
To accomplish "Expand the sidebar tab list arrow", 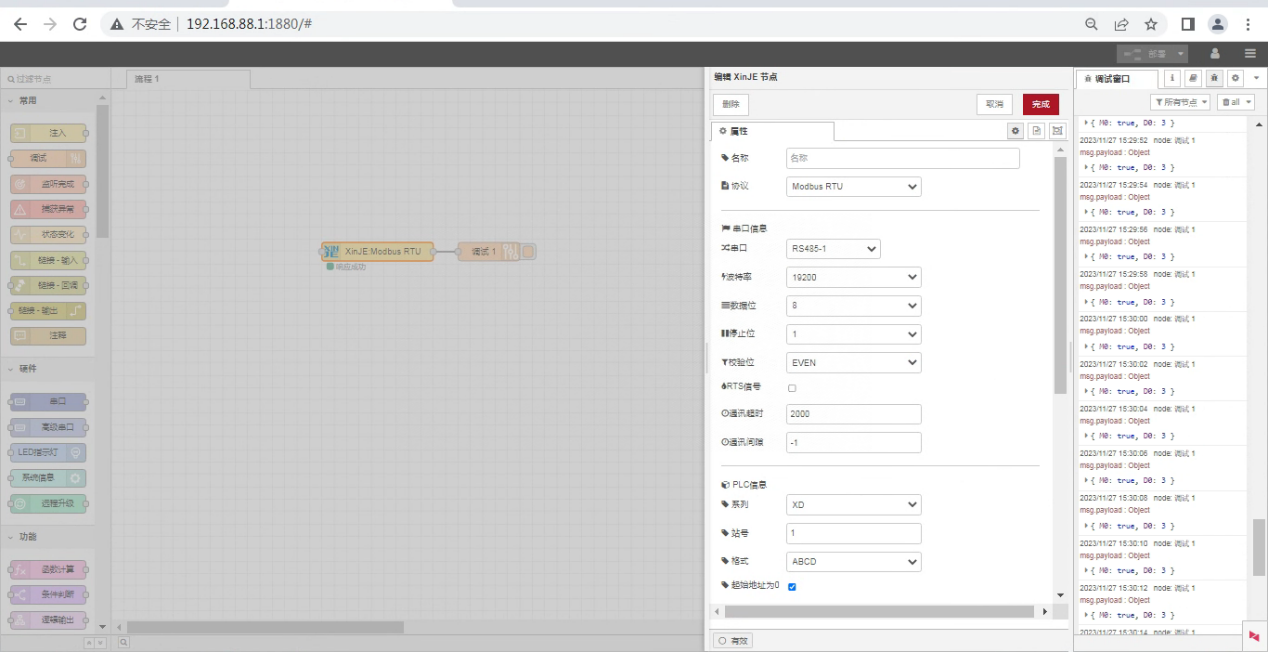I will point(1256,78).
